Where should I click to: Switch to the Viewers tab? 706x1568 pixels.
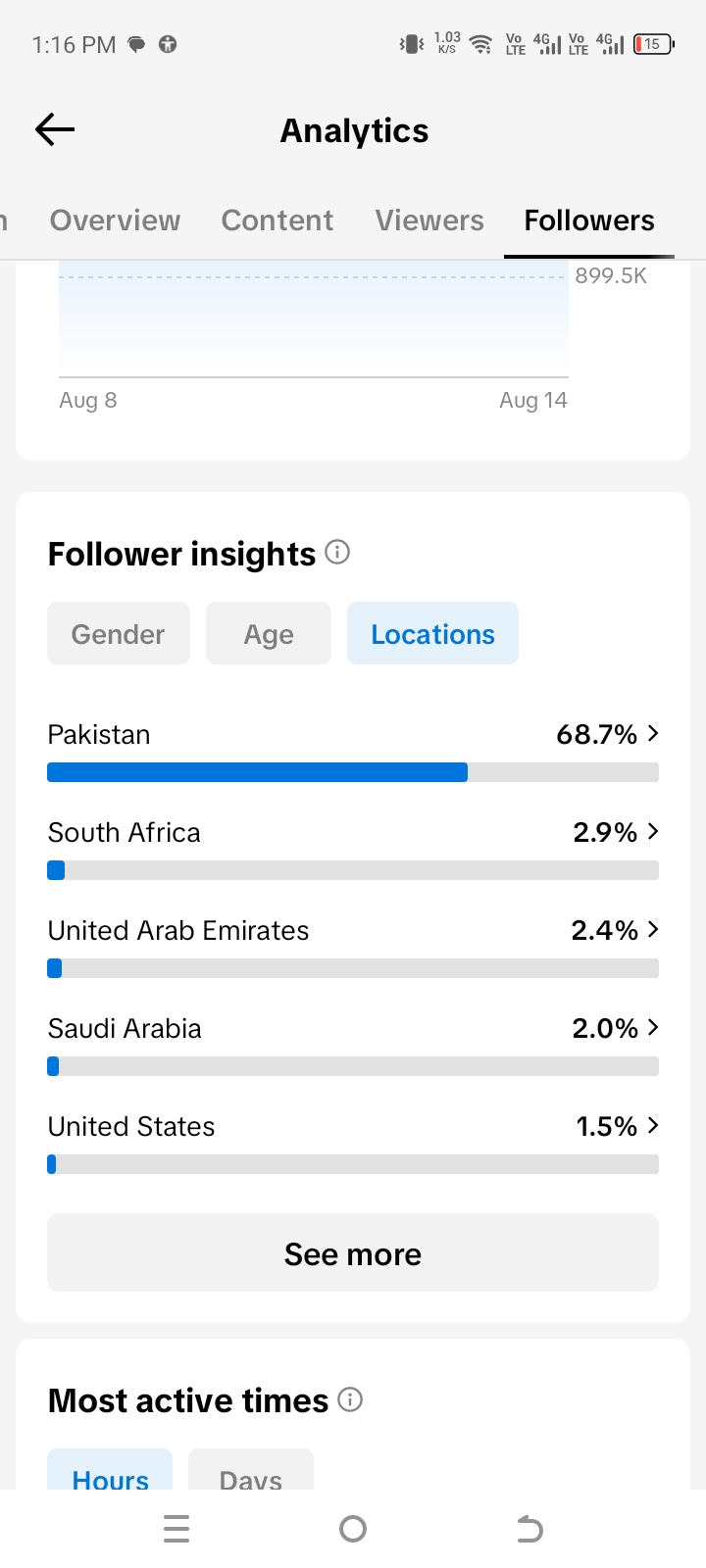click(x=429, y=220)
